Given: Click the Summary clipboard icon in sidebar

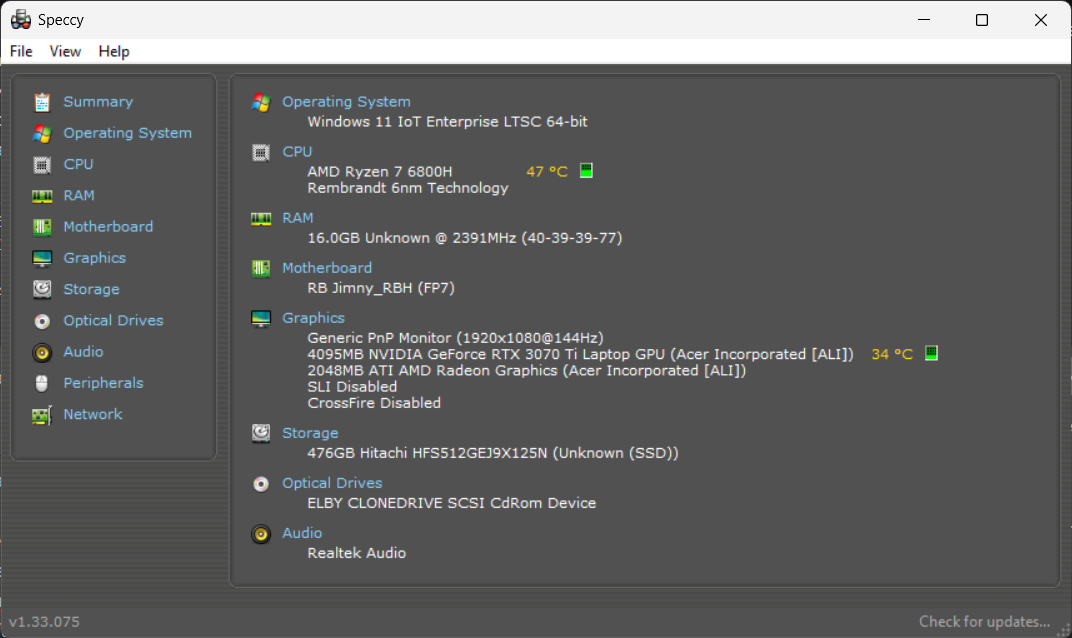Looking at the screenshot, I should click(x=42, y=102).
